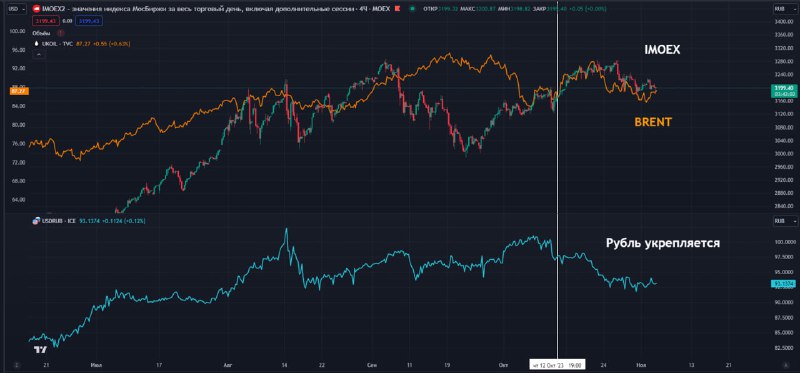Click the 100.00 value on left price scale
Image resolution: width=800 pixels, height=373 pixels.
coord(18,31)
